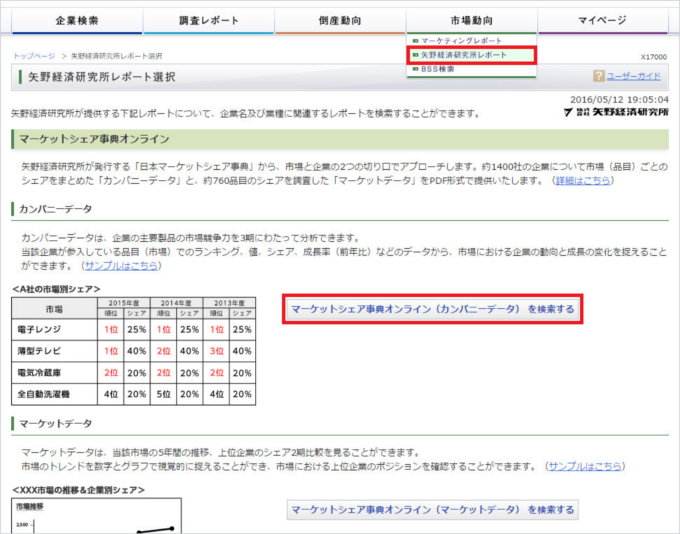Screen dimensions: 680x534
Task: Open the マイページ navigation tab
Action: coord(603,20)
